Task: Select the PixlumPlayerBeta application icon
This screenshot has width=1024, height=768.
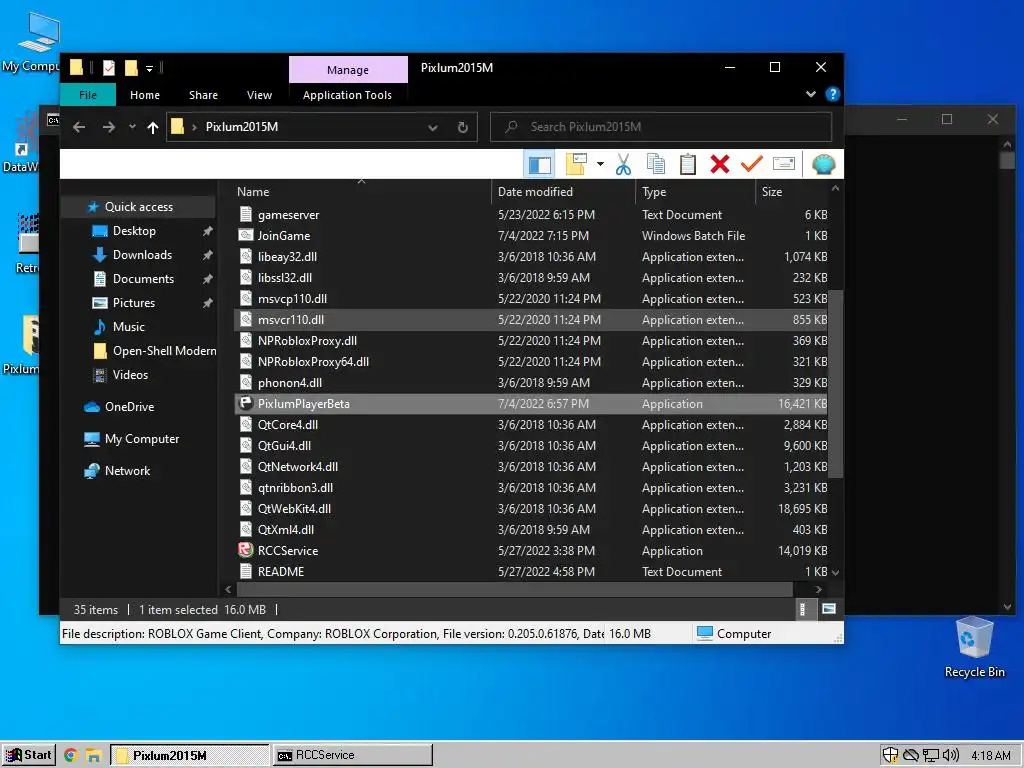Action: click(x=246, y=404)
